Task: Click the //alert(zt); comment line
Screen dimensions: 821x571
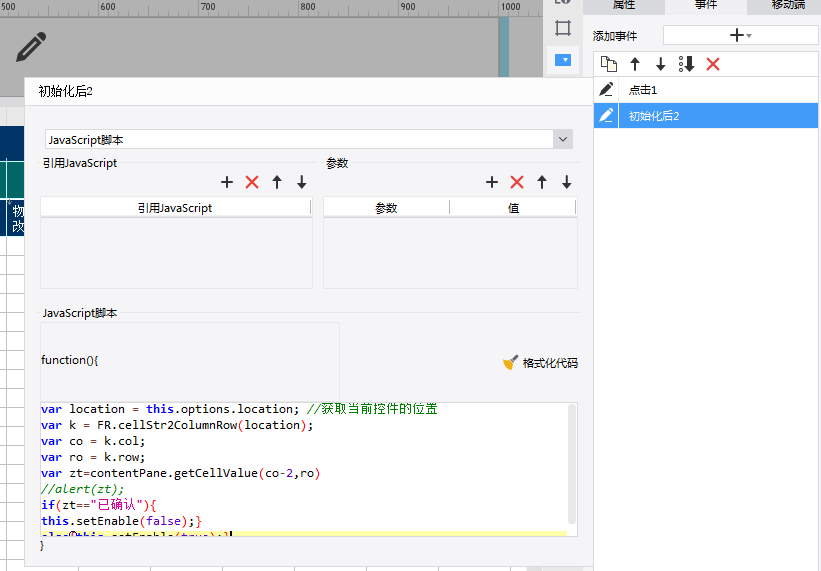Action: point(83,489)
